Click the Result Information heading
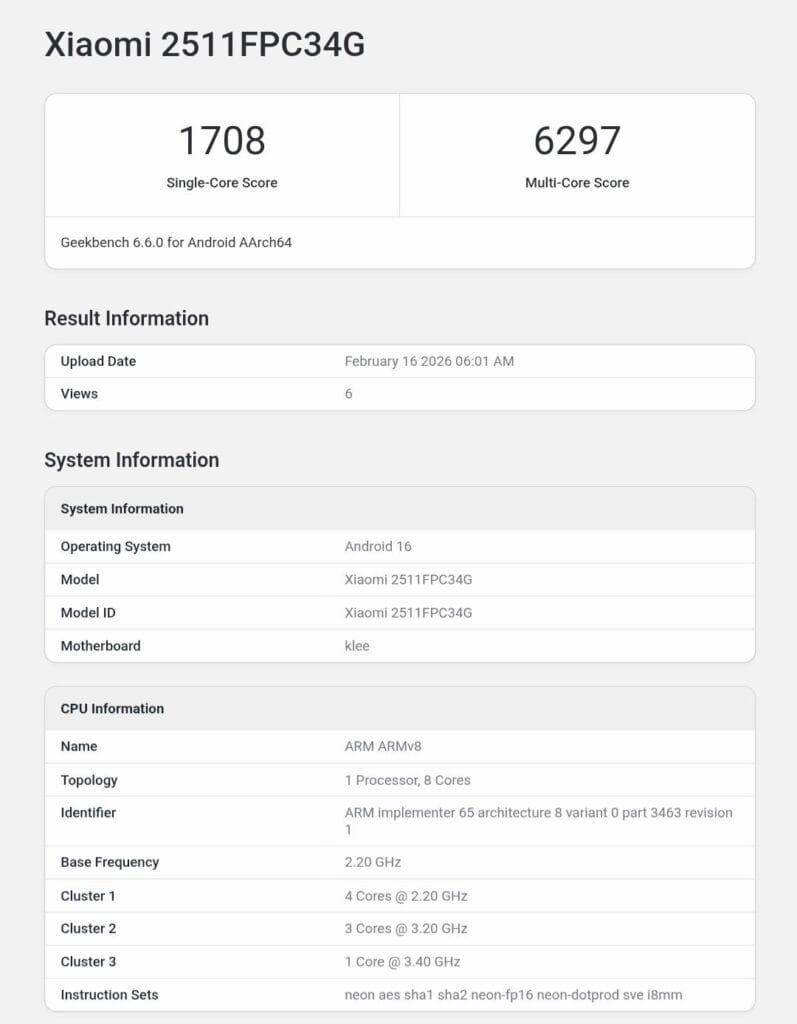 pos(127,318)
